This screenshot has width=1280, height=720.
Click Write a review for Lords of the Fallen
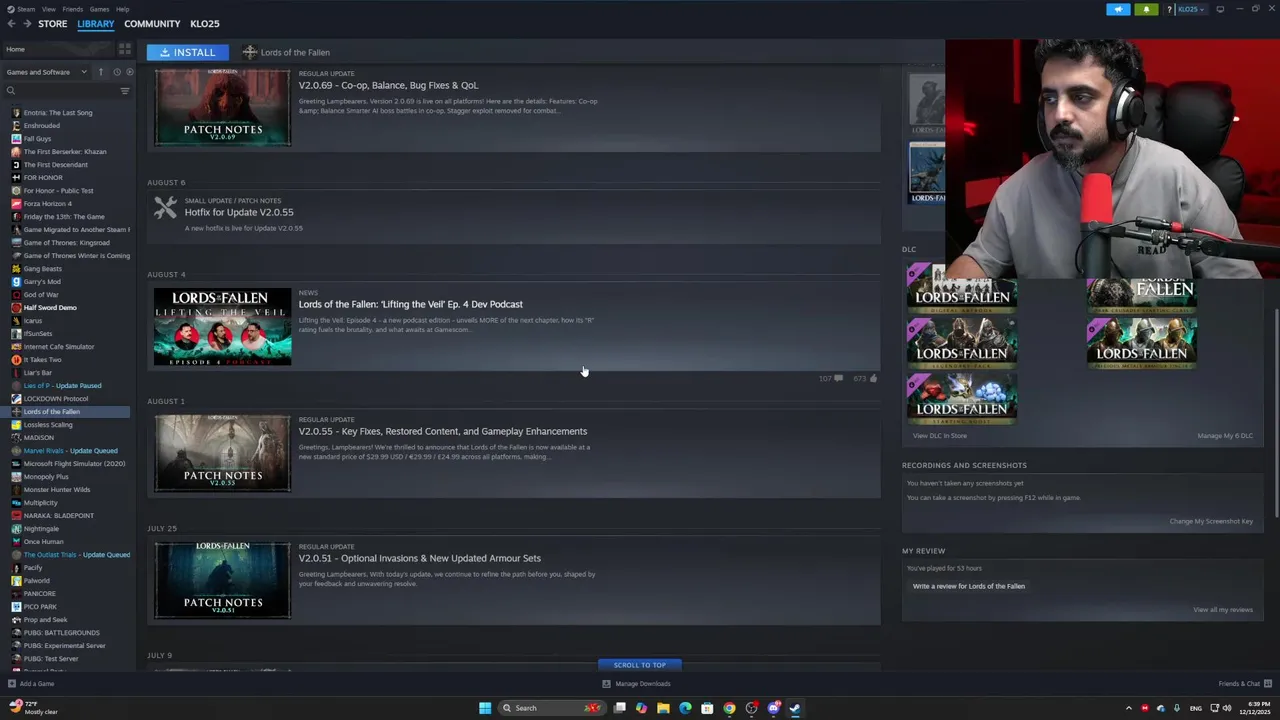[x=969, y=586]
